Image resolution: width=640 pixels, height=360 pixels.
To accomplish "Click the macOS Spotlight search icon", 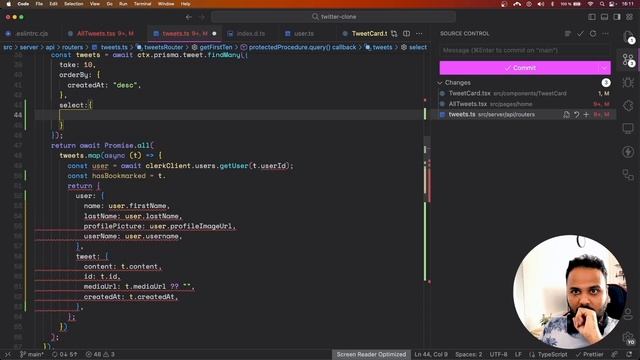I will 602,4.
